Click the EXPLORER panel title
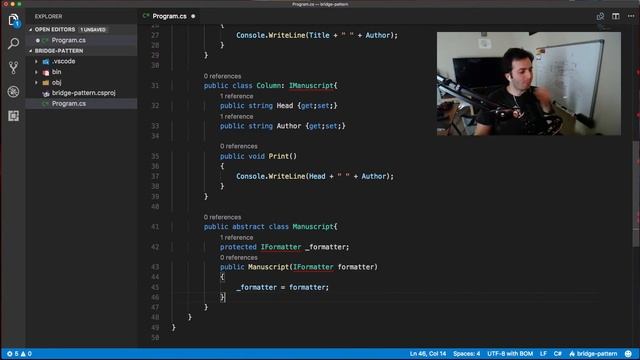 (49, 16)
